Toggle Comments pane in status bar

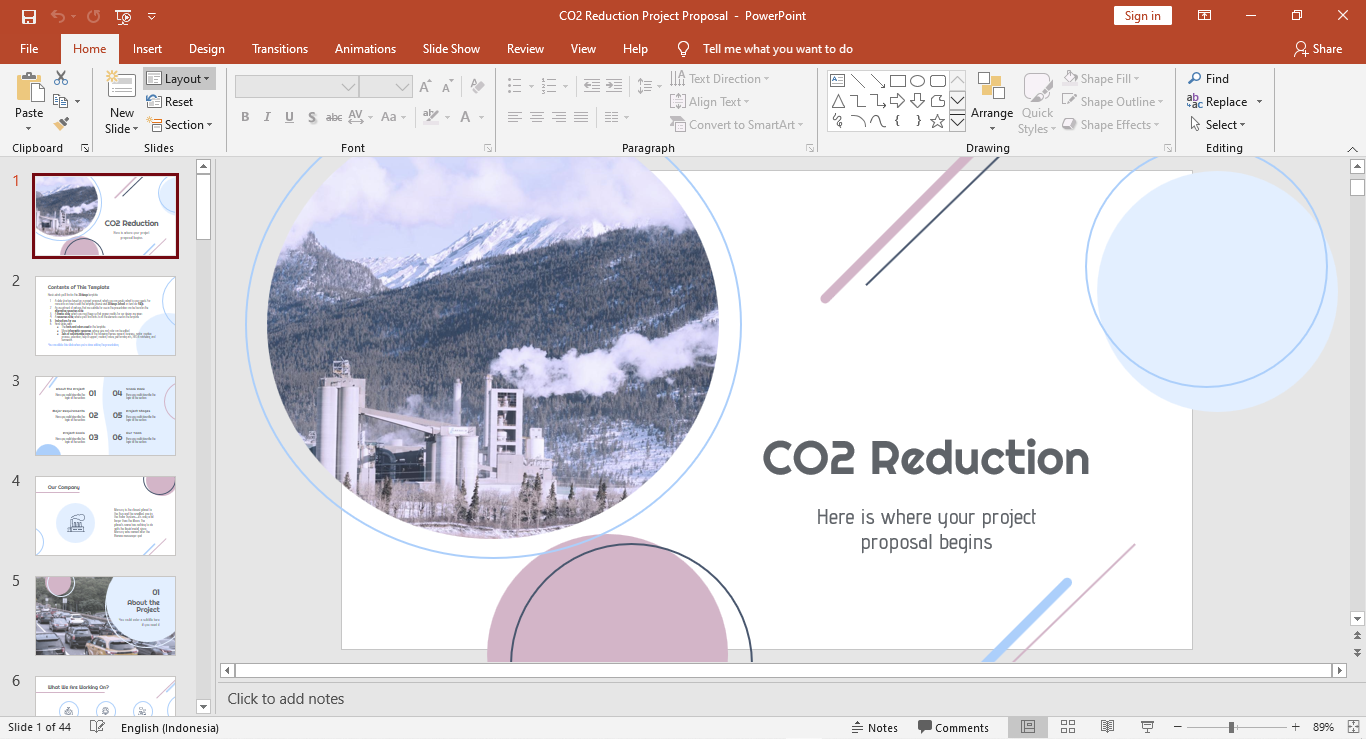point(954,727)
